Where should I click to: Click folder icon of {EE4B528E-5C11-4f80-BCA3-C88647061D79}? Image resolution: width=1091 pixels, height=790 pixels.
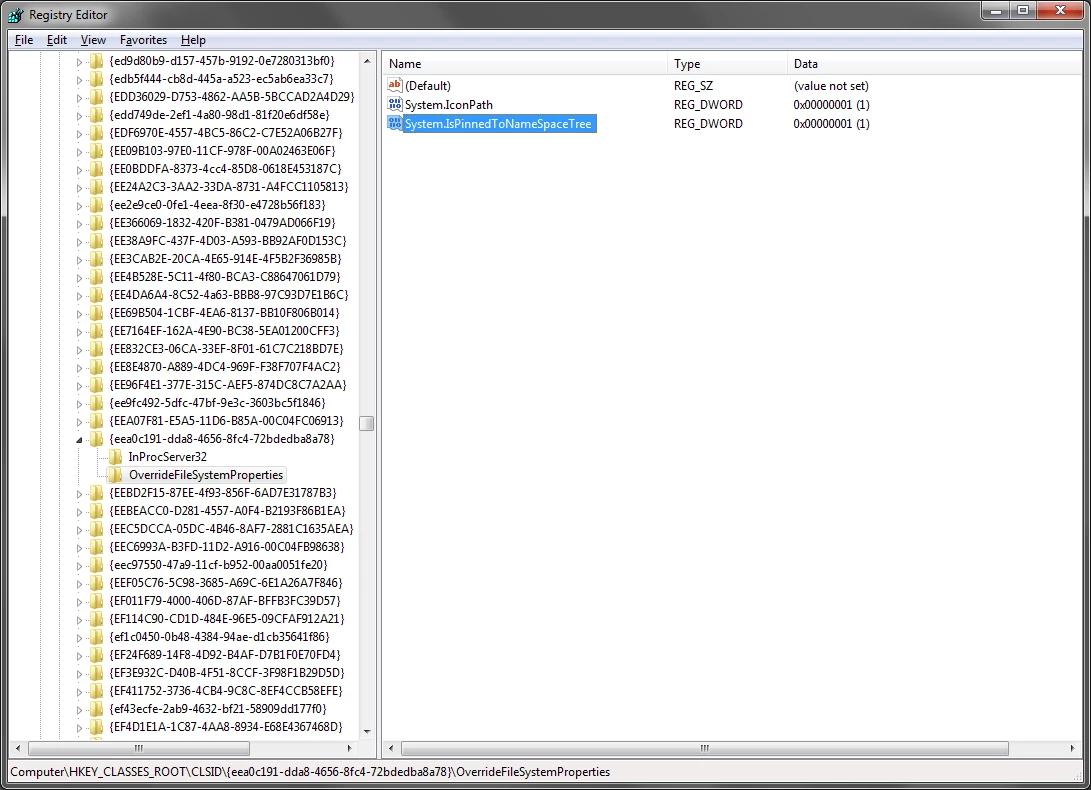pyautogui.click(x=97, y=276)
